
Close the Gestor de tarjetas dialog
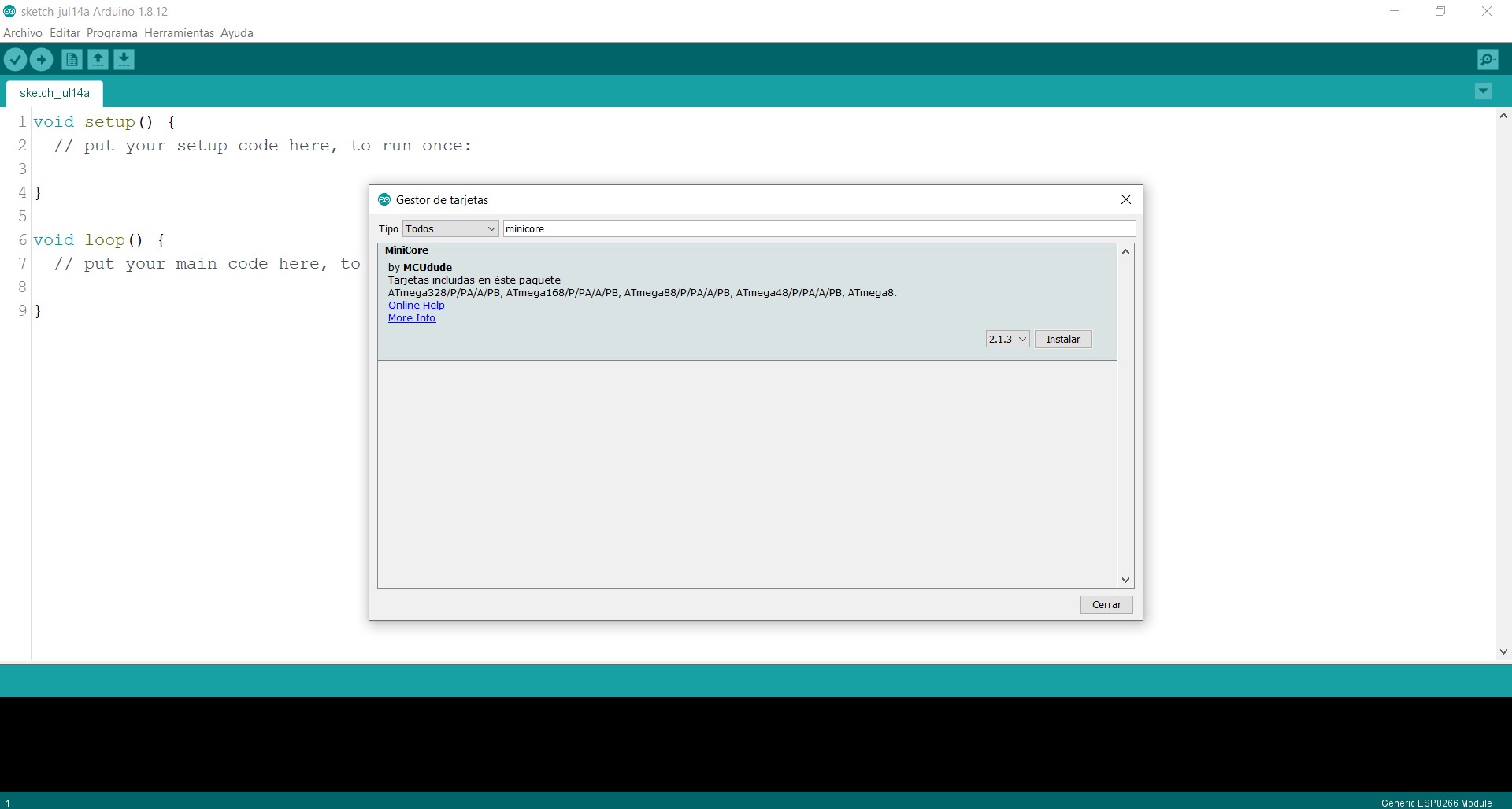coord(1126,199)
